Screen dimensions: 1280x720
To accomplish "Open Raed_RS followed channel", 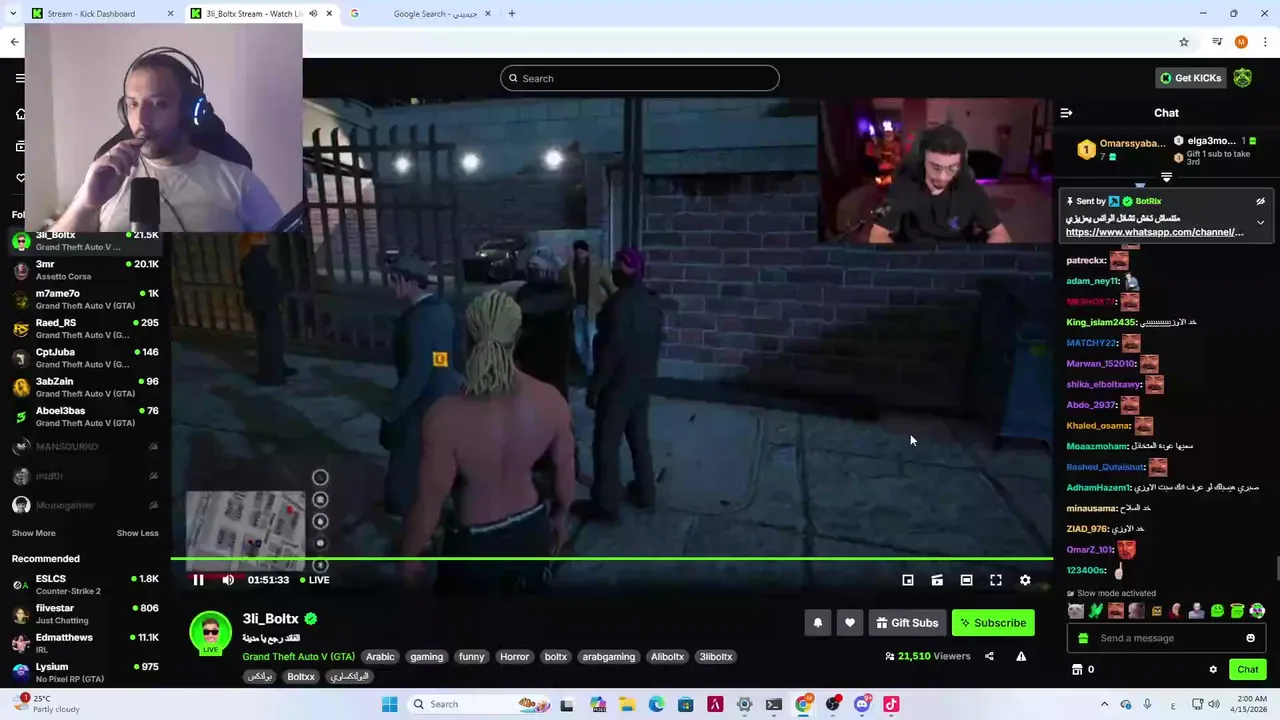I will (85, 329).
